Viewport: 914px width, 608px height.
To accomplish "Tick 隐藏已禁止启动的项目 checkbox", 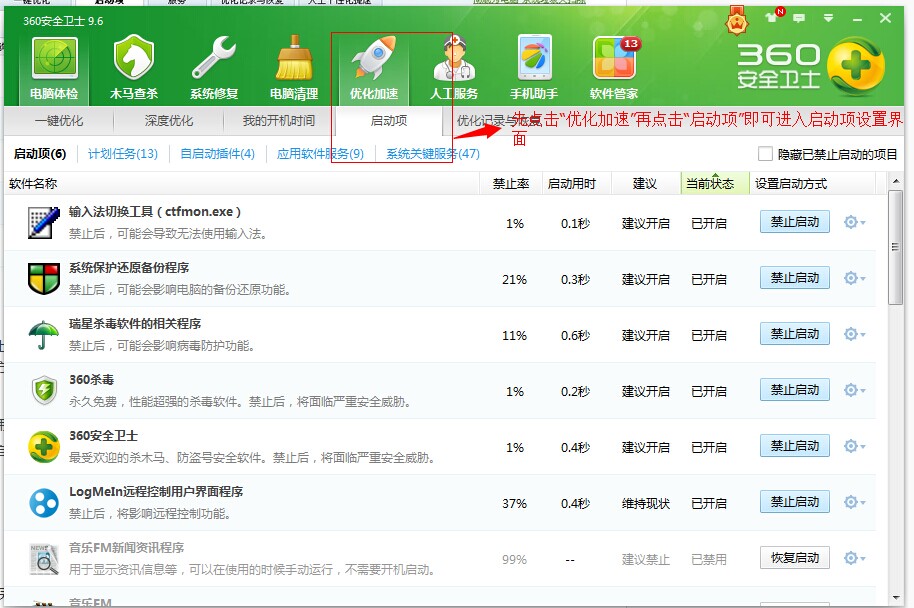I will pyautogui.click(x=765, y=154).
